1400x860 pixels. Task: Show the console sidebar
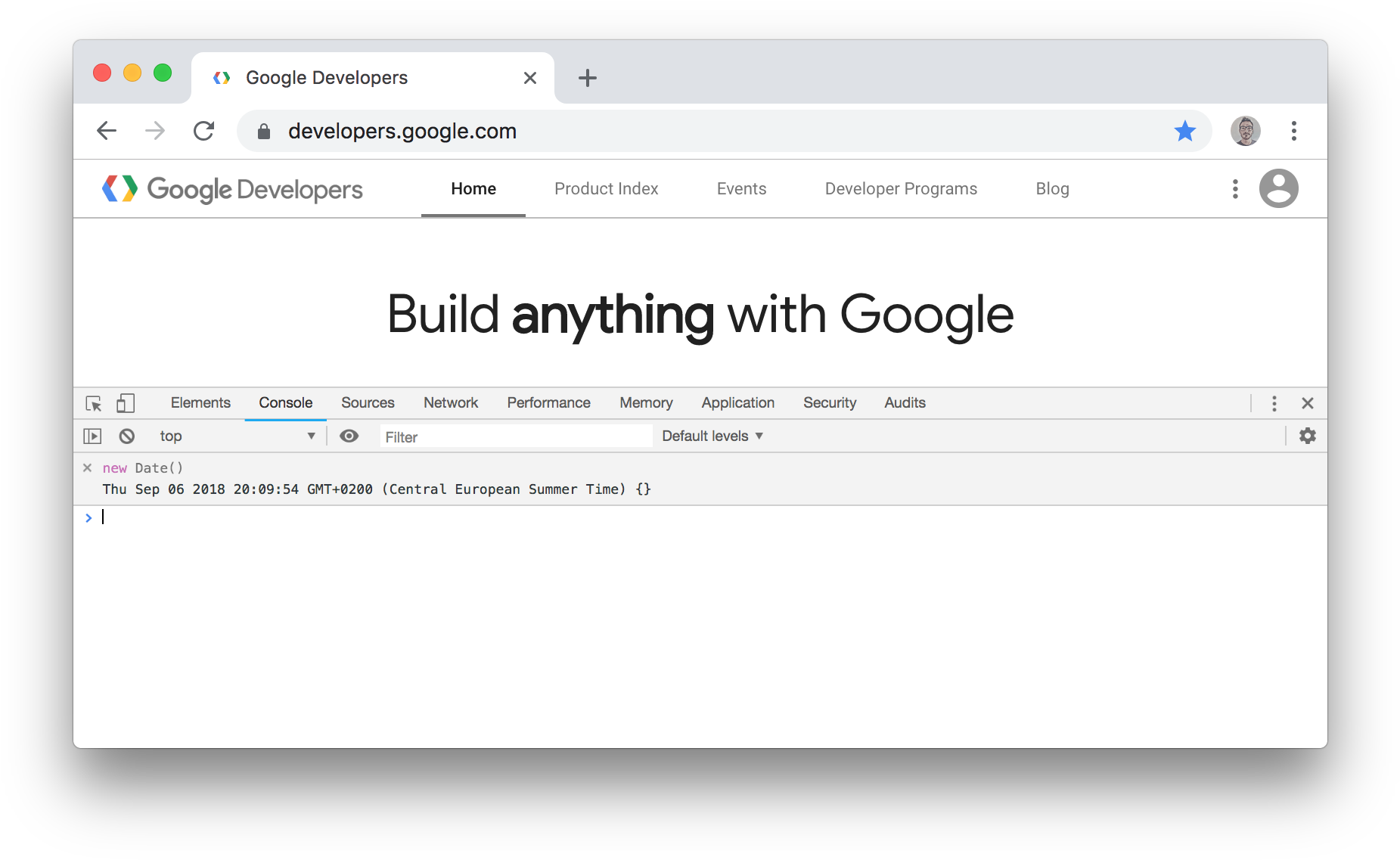(92, 436)
